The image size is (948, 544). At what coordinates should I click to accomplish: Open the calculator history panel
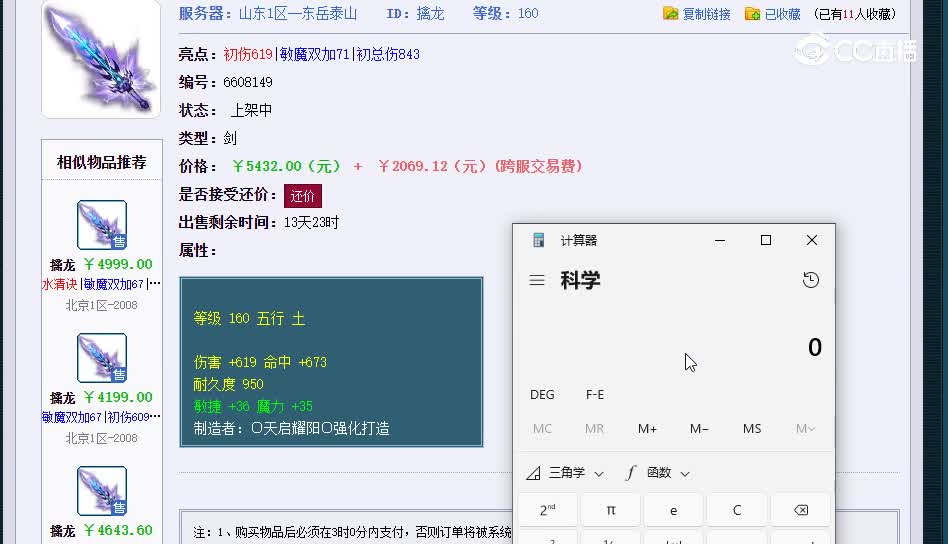(811, 280)
